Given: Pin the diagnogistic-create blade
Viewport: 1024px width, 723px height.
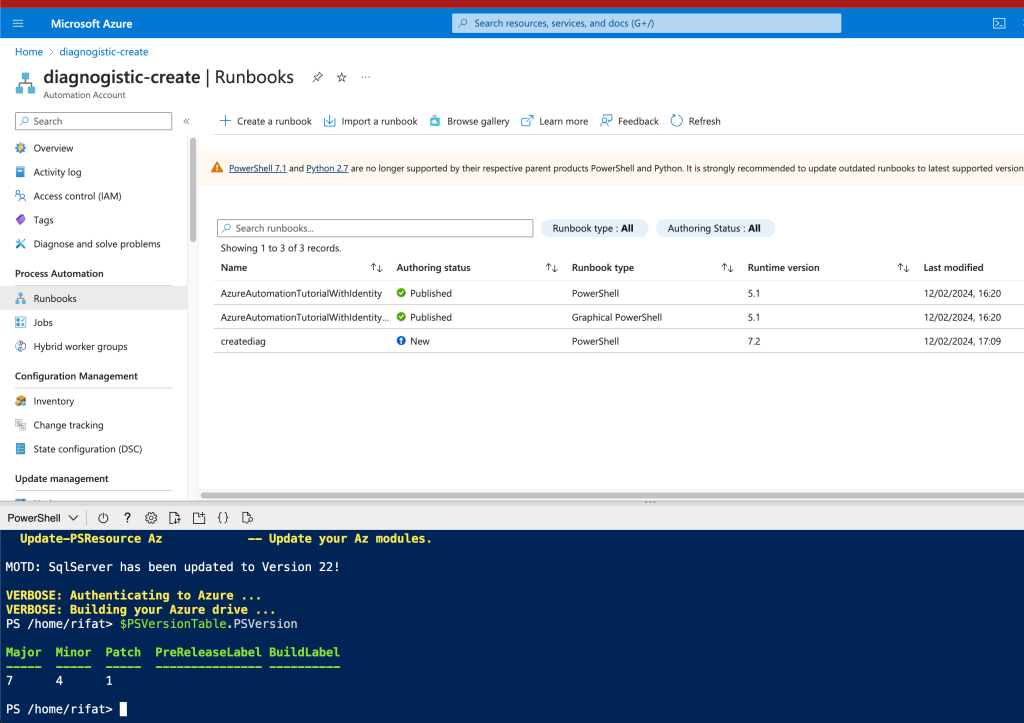Looking at the screenshot, I should click(x=317, y=77).
